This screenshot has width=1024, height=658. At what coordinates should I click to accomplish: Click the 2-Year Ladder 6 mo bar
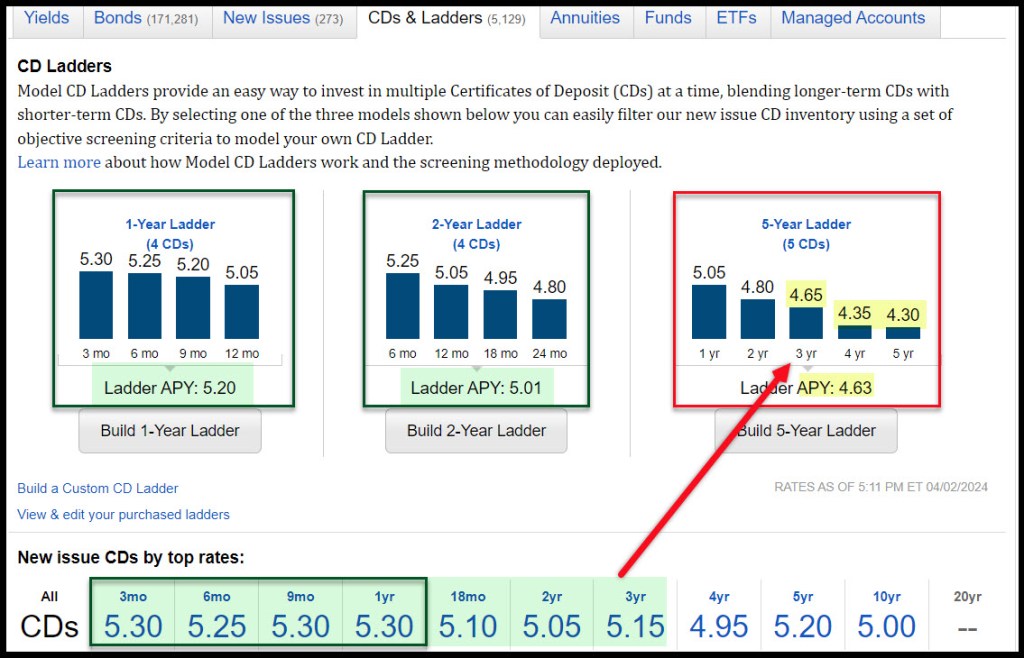coord(403,305)
